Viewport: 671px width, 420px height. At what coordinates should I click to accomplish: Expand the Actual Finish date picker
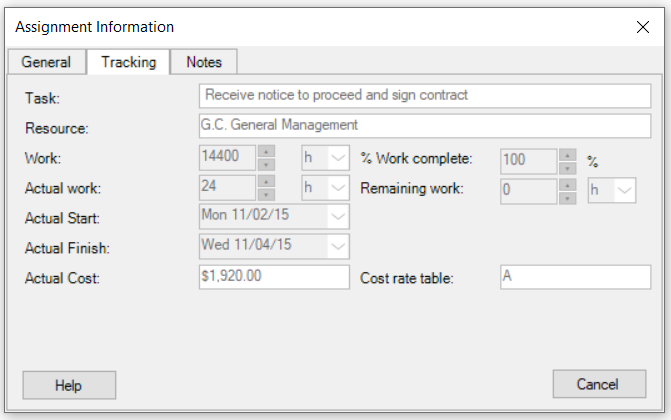(x=338, y=246)
